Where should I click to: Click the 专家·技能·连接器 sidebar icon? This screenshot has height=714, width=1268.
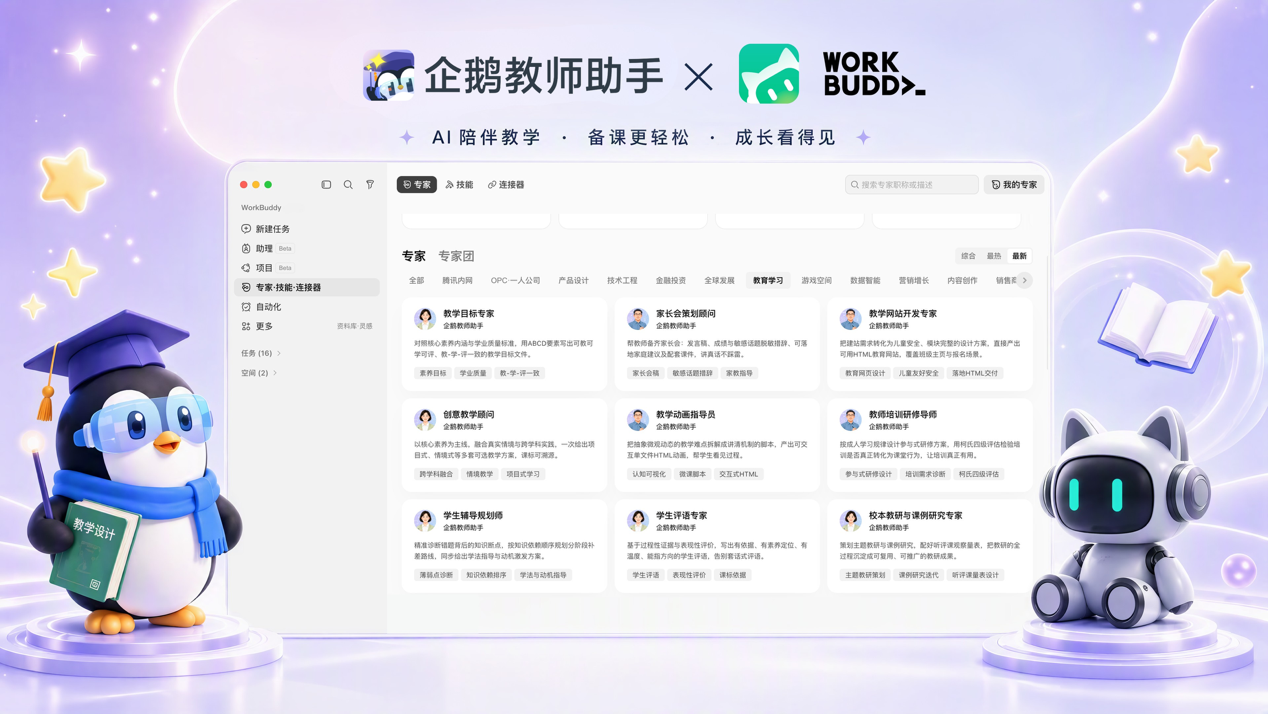point(246,287)
